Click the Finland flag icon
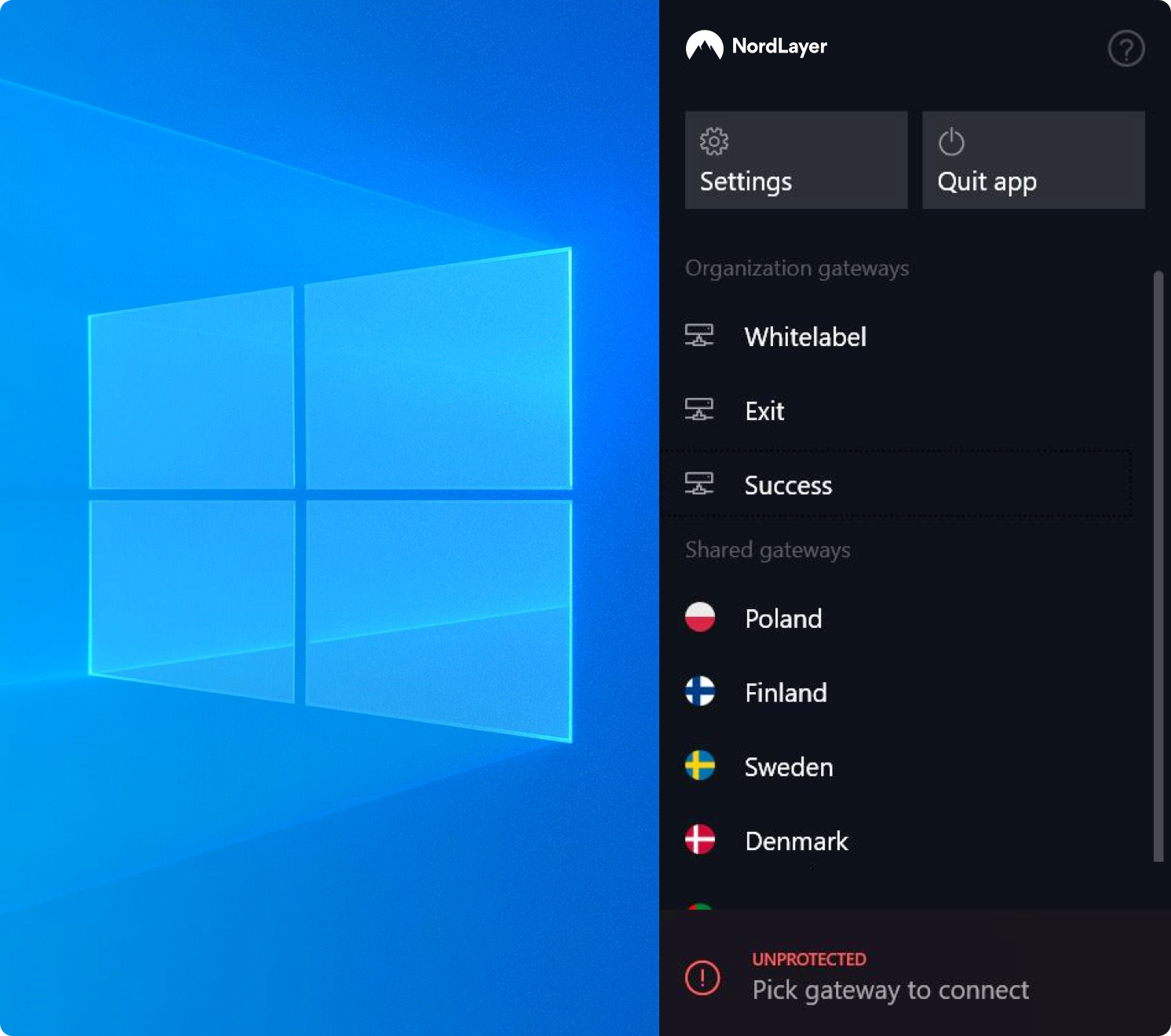The image size is (1171, 1036). pos(700,691)
